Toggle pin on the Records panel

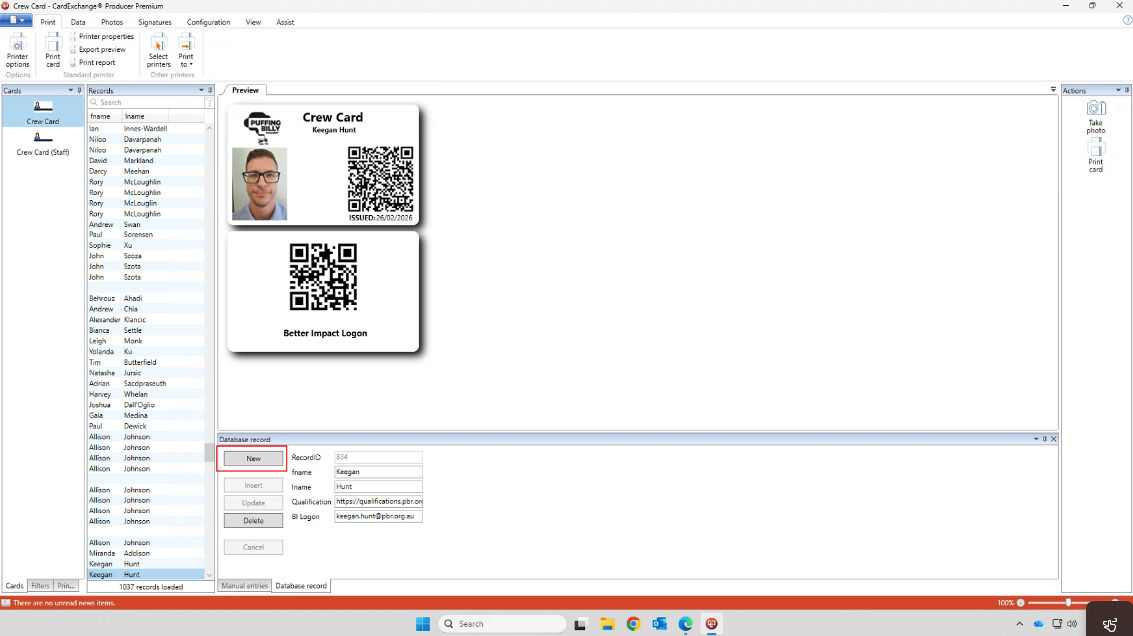tap(210, 90)
